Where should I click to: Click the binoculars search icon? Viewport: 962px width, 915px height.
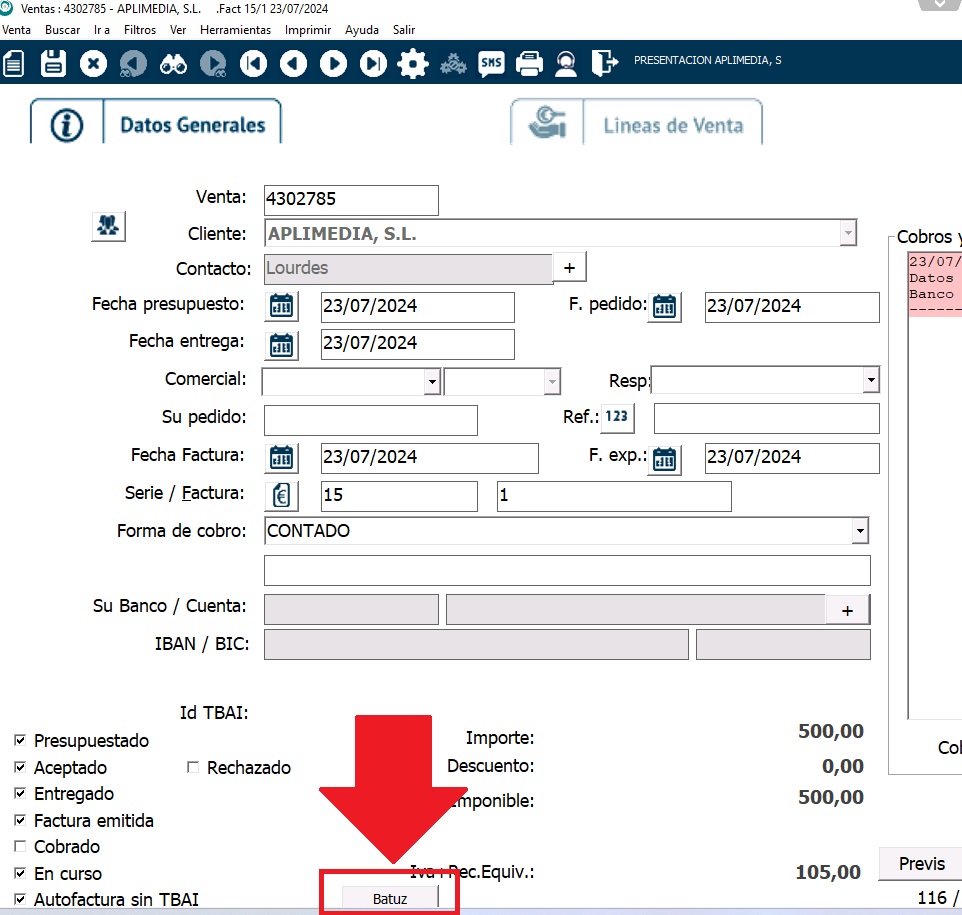pyautogui.click(x=173, y=64)
